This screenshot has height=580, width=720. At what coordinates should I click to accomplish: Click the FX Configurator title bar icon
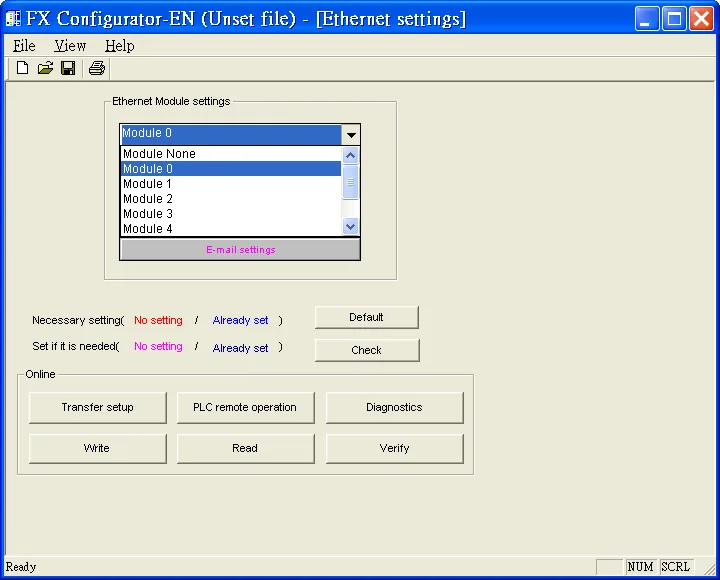(13, 19)
